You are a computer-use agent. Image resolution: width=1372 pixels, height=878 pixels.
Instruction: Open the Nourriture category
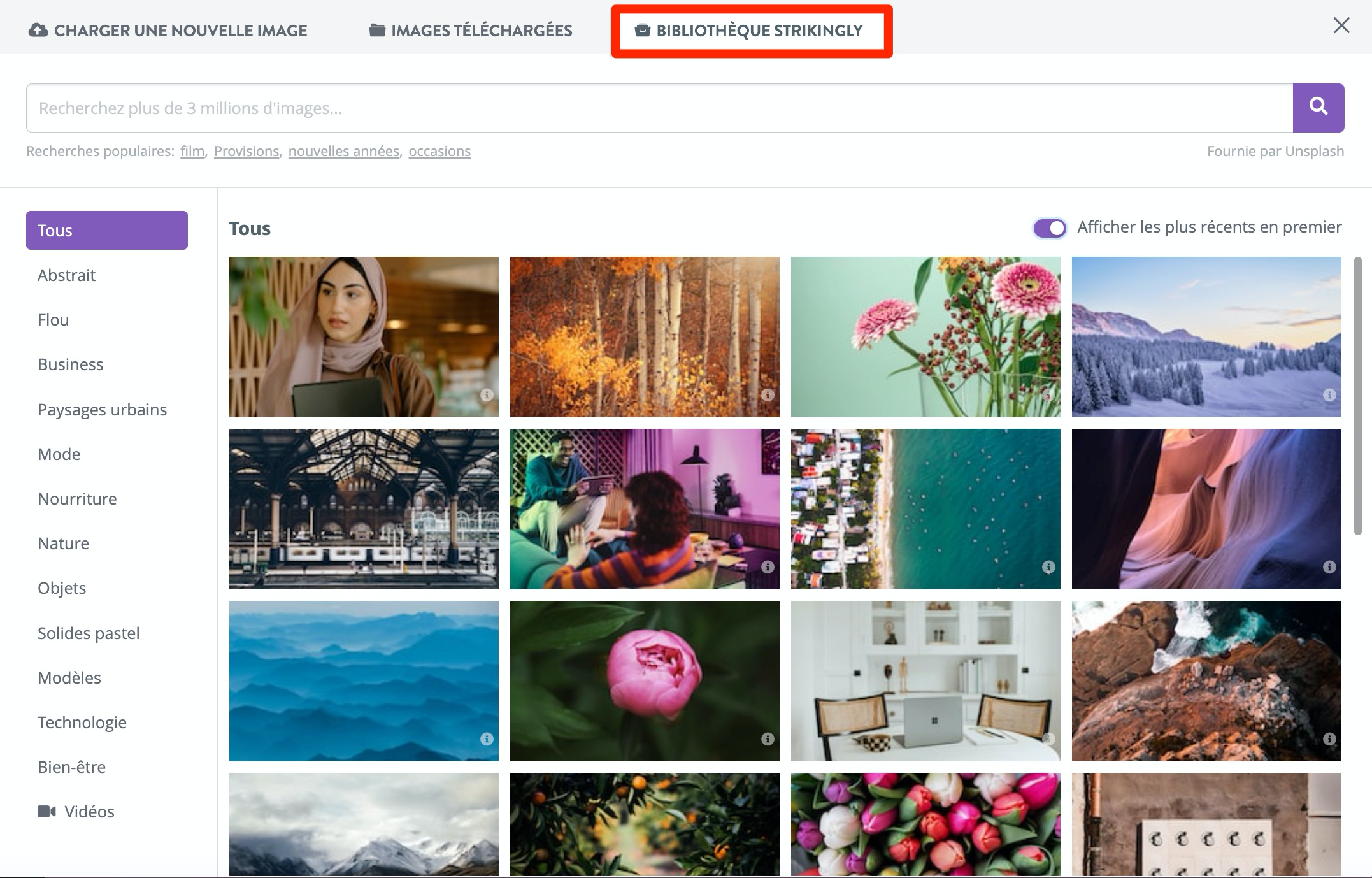click(x=77, y=499)
